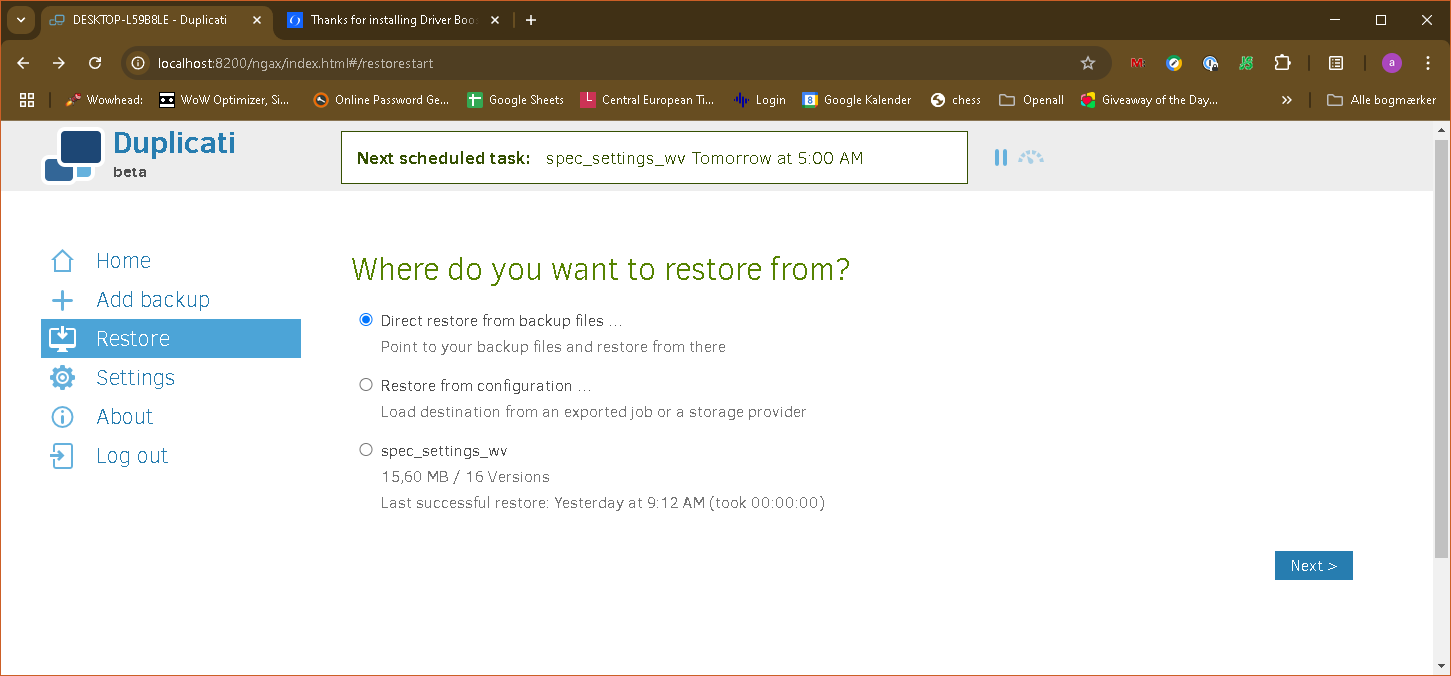This screenshot has height=676, width=1451.
Task: Close the Driver Booster browser tab
Action: coord(494,20)
